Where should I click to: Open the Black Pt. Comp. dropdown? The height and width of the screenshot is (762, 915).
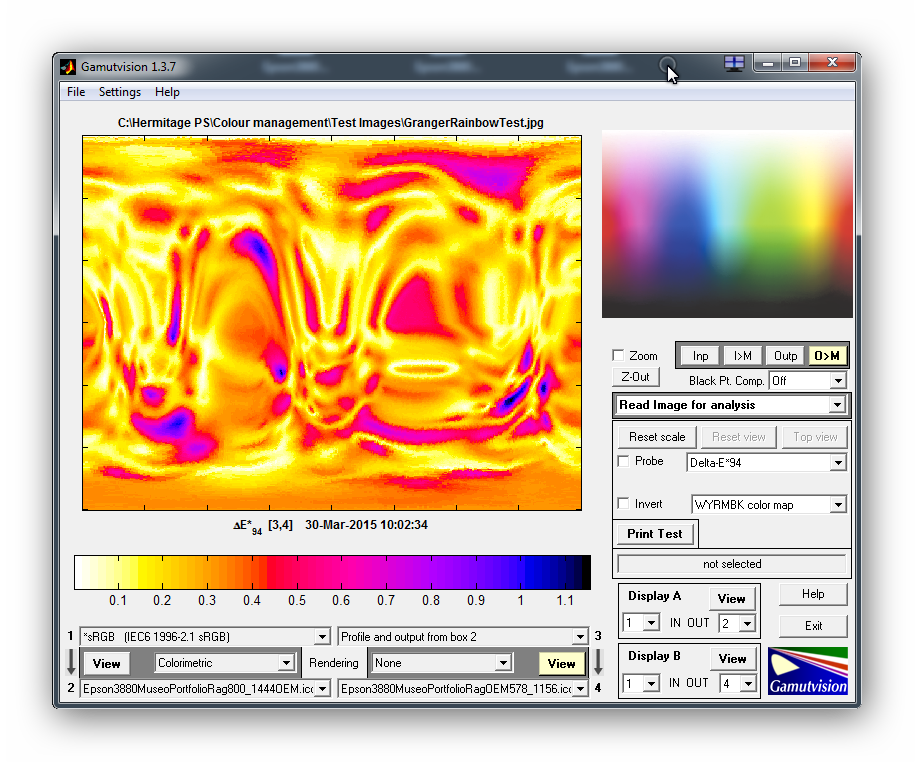coord(807,381)
